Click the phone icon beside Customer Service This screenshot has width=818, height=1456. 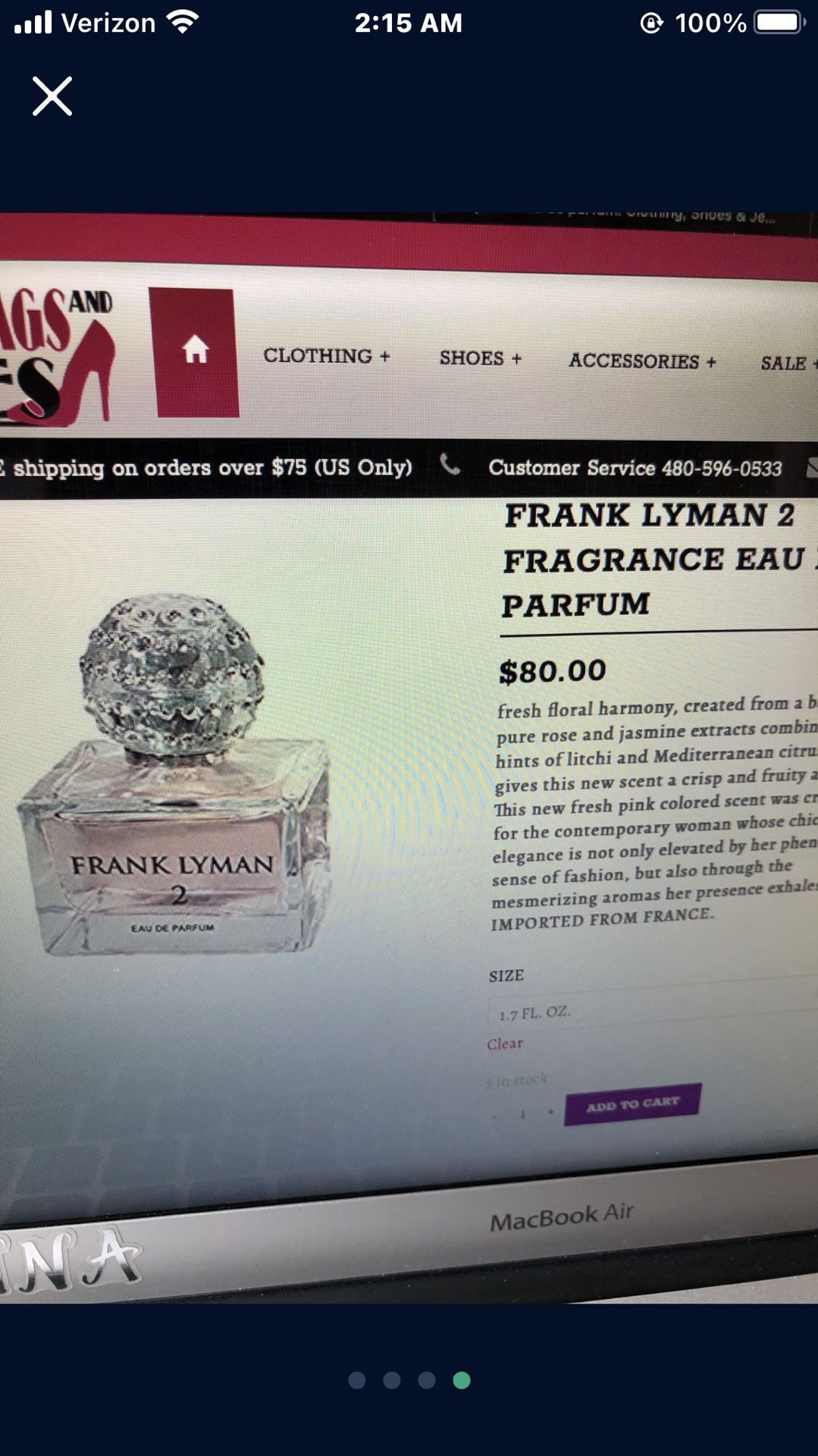[450, 464]
